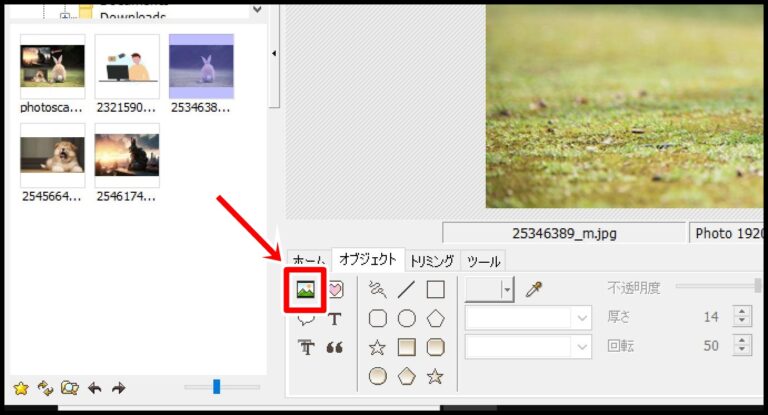This screenshot has width=768, height=415.
Task: Click the redo forward arrow
Action: coord(119,388)
